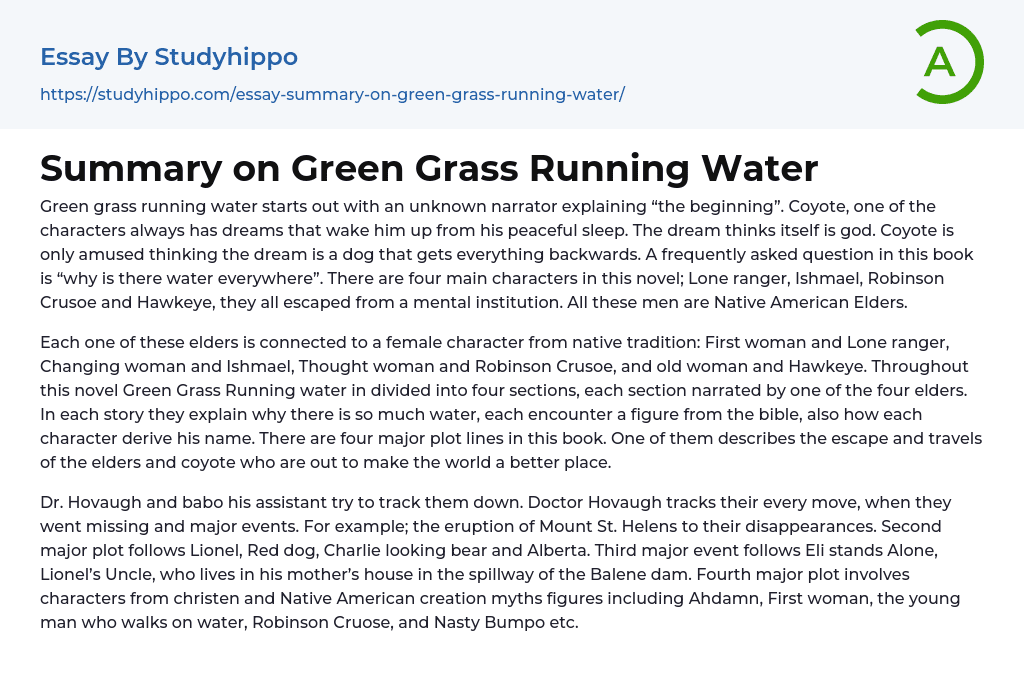This screenshot has width=1024, height=691.
Task: Open the studyhippo.com essay URL link
Action: pyautogui.click(x=332, y=94)
